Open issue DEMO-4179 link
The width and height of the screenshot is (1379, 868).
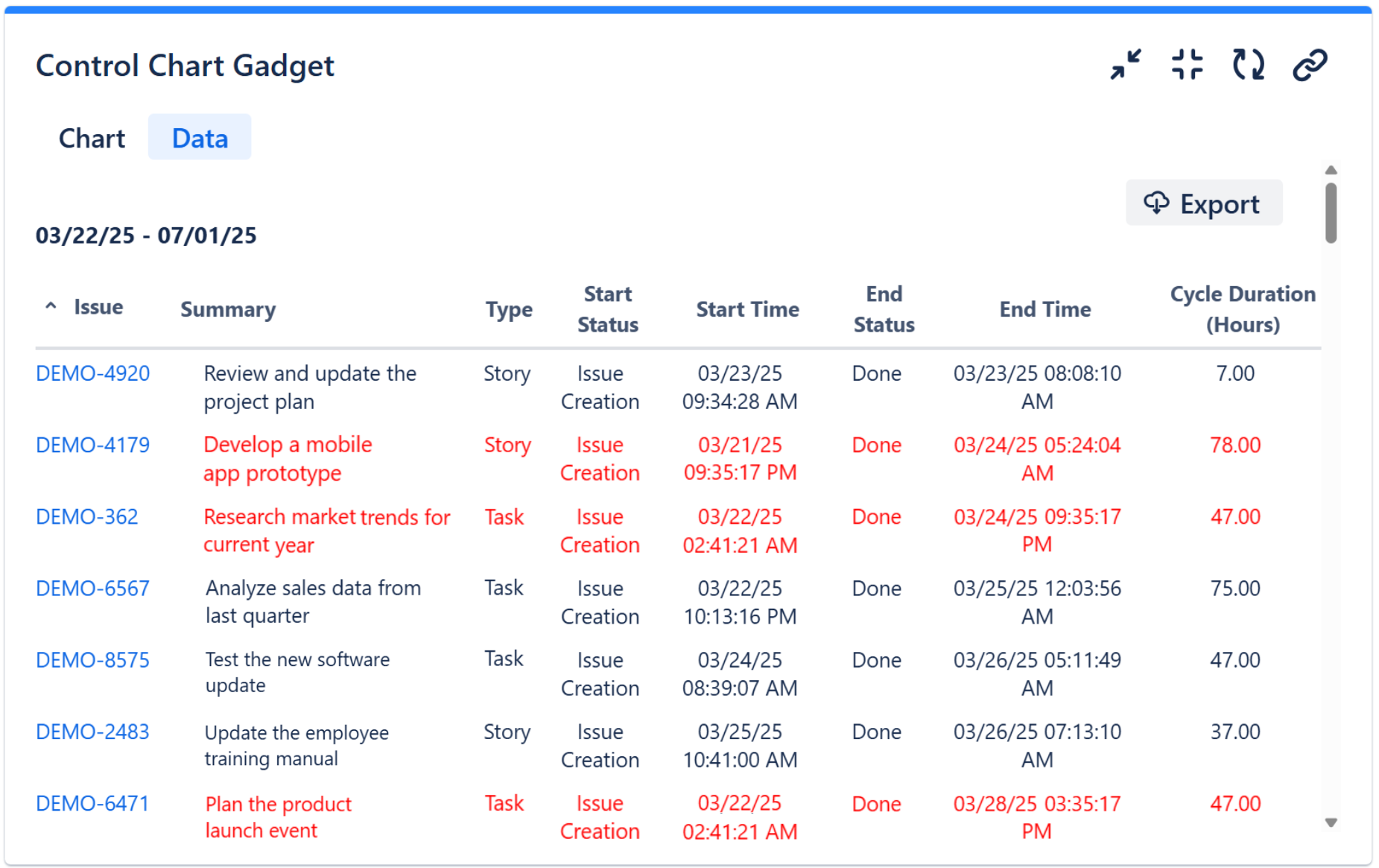pyautogui.click(x=92, y=445)
